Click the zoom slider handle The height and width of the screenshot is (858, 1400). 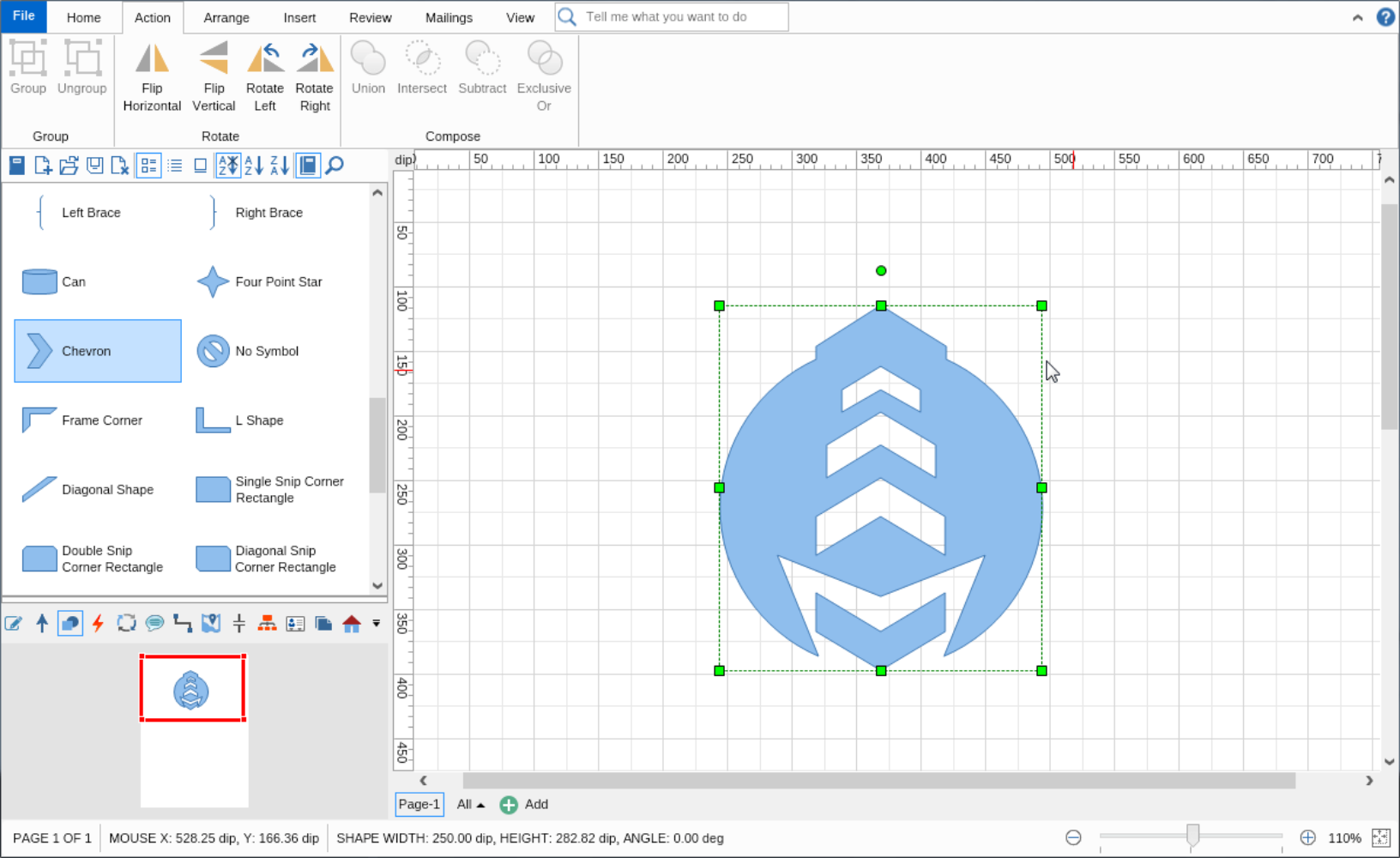click(1192, 836)
